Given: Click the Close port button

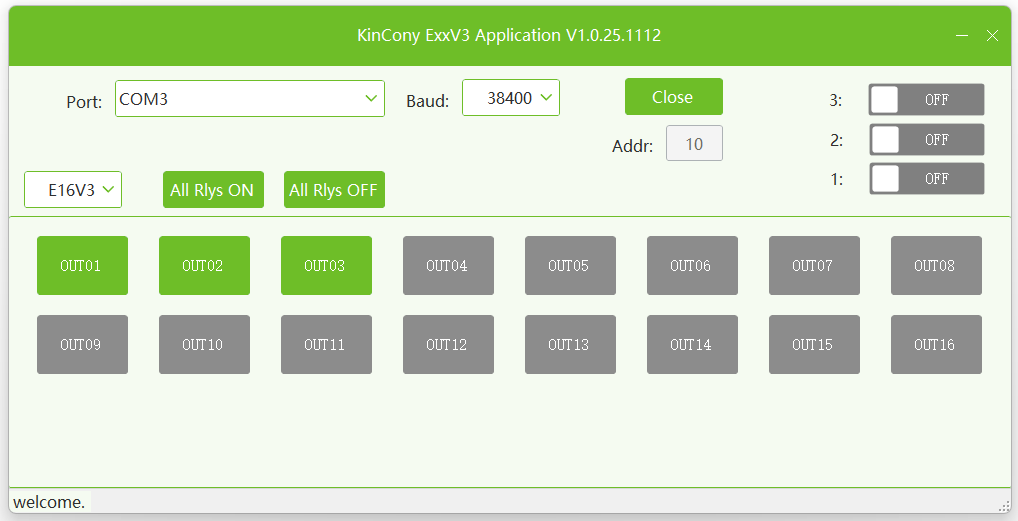Looking at the screenshot, I should [x=674, y=97].
